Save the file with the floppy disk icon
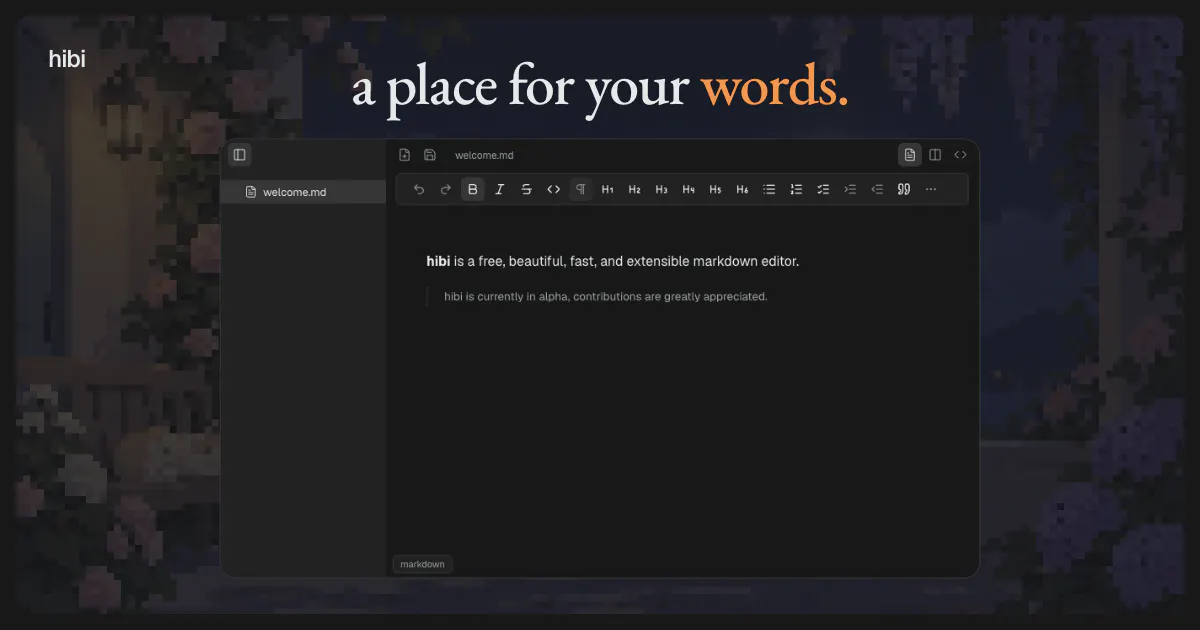This screenshot has height=630, width=1200. pyautogui.click(x=430, y=155)
